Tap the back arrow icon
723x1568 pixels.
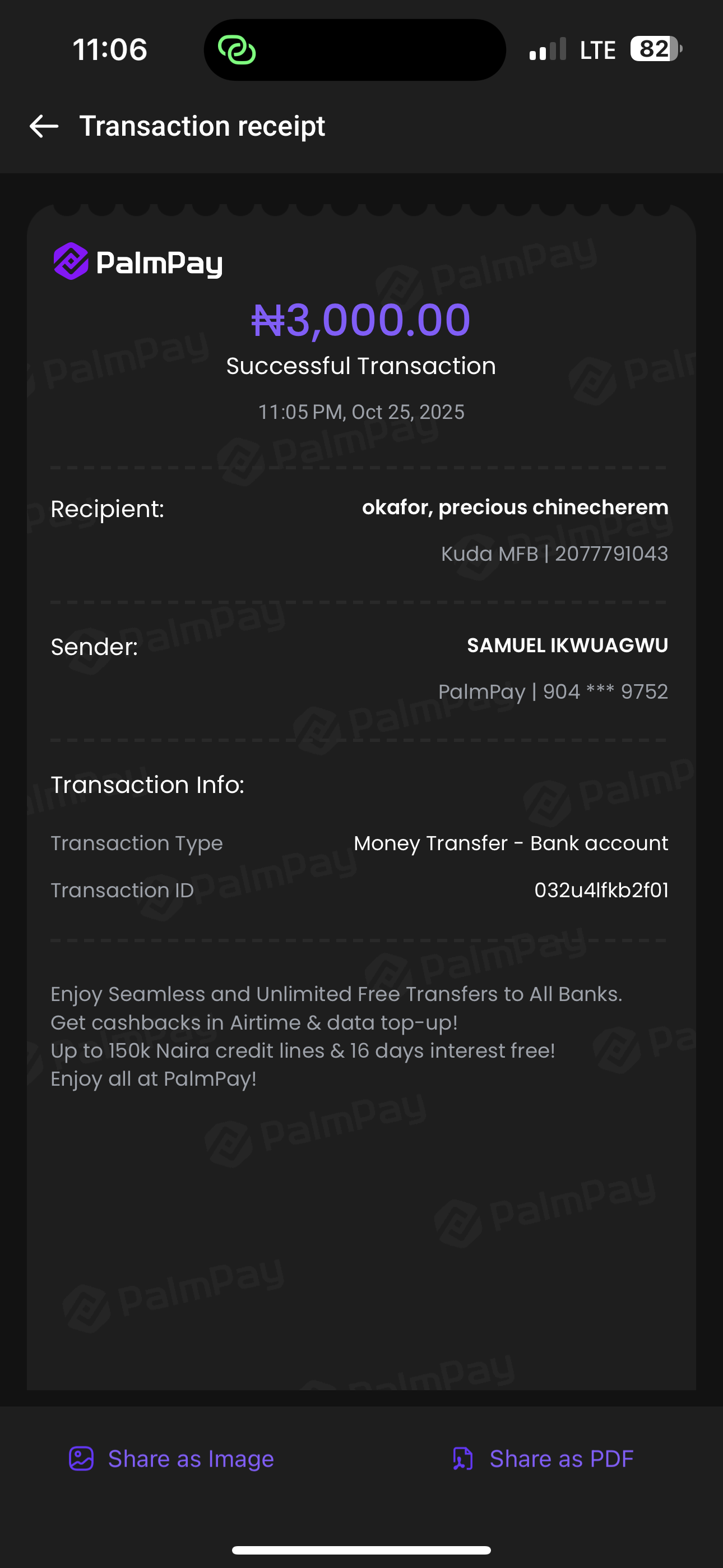(x=44, y=127)
